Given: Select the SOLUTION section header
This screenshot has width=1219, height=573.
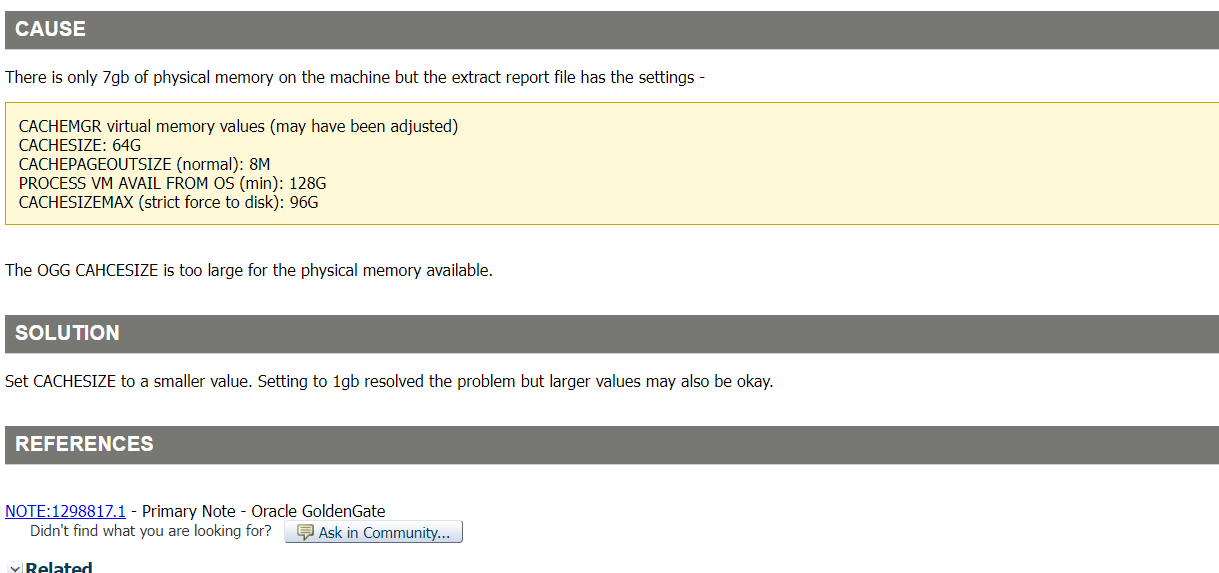Looking at the screenshot, I should [x=612, y=334].
